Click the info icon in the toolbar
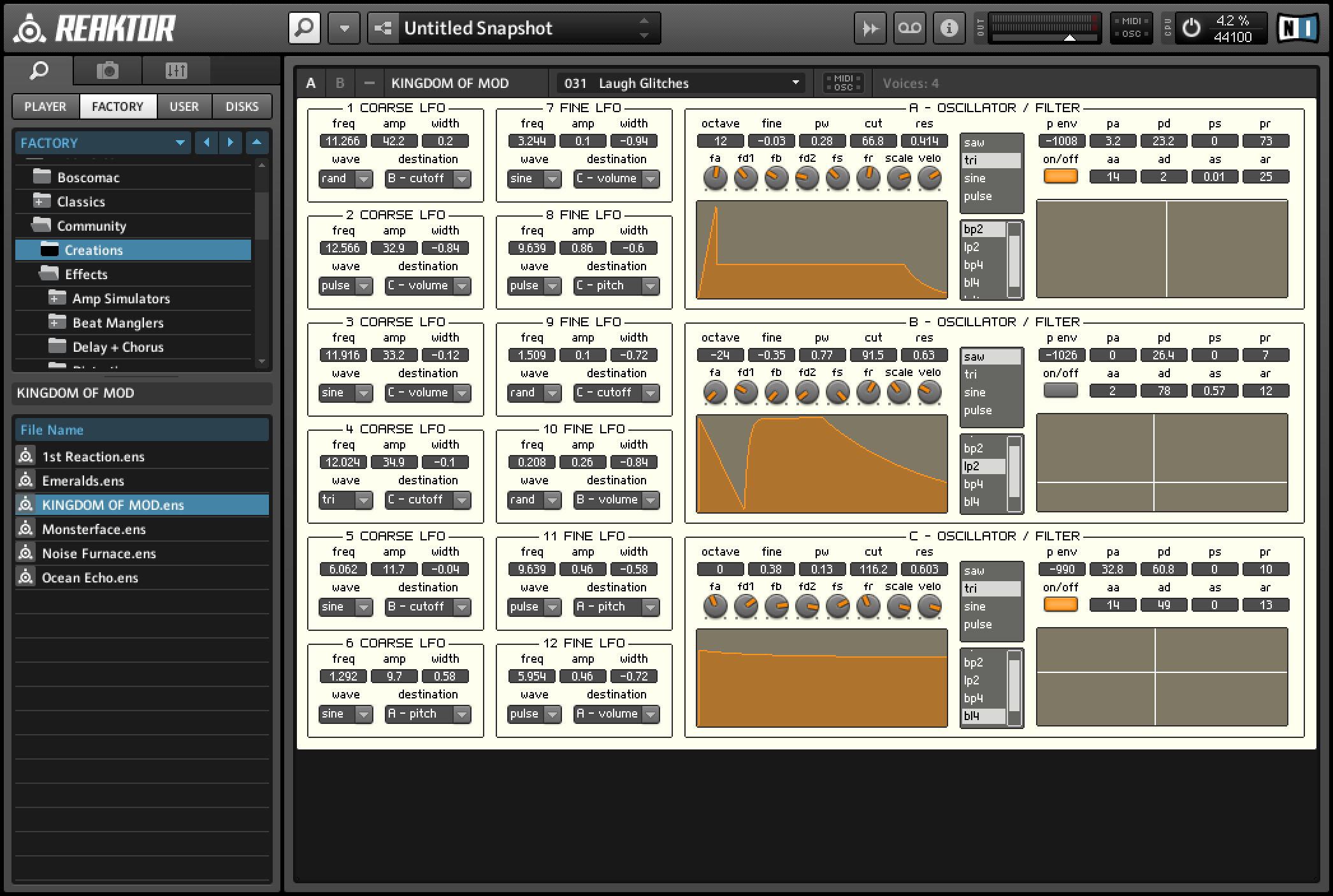Screen dimensions: 1333x896 click(949, 29)
